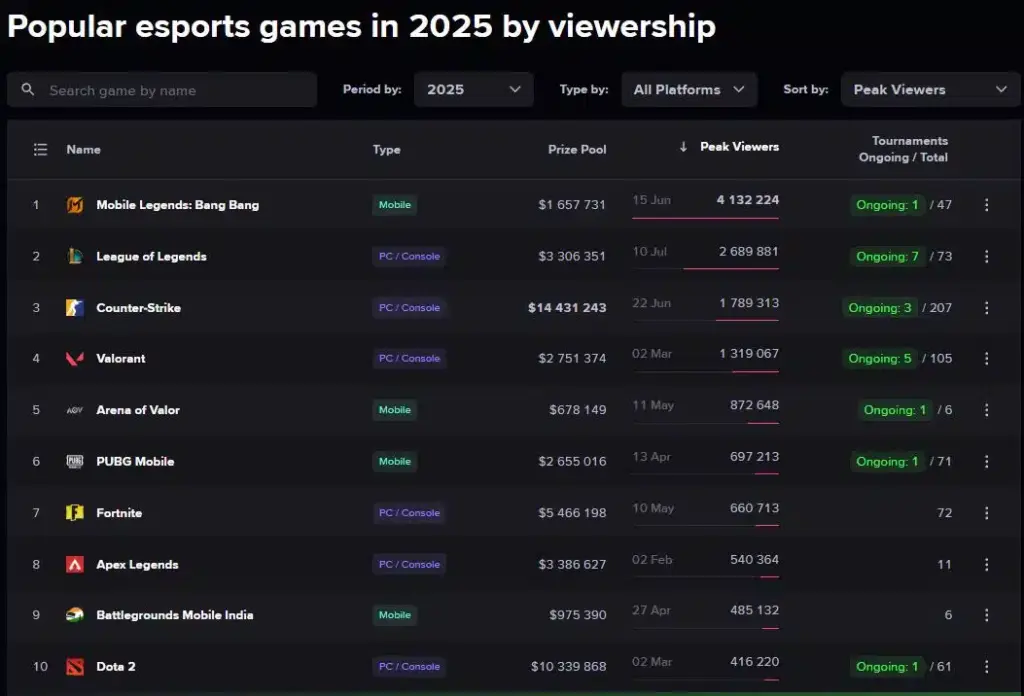
Task: Sort by the Prize Pool column header
Action: [577, 150]
